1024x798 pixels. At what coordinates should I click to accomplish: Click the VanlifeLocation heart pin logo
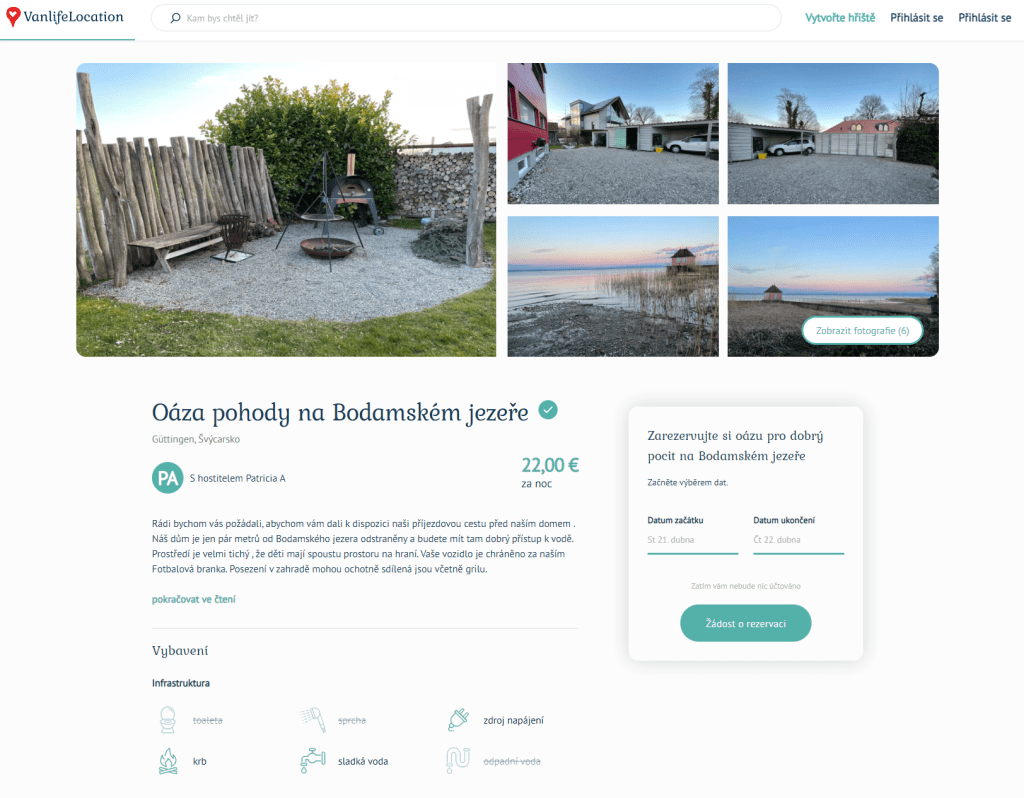[13, 17]
